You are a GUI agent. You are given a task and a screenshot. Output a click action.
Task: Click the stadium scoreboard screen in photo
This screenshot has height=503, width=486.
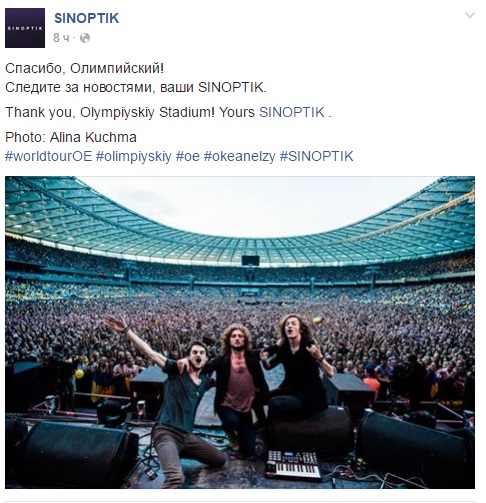pos(250,260)
